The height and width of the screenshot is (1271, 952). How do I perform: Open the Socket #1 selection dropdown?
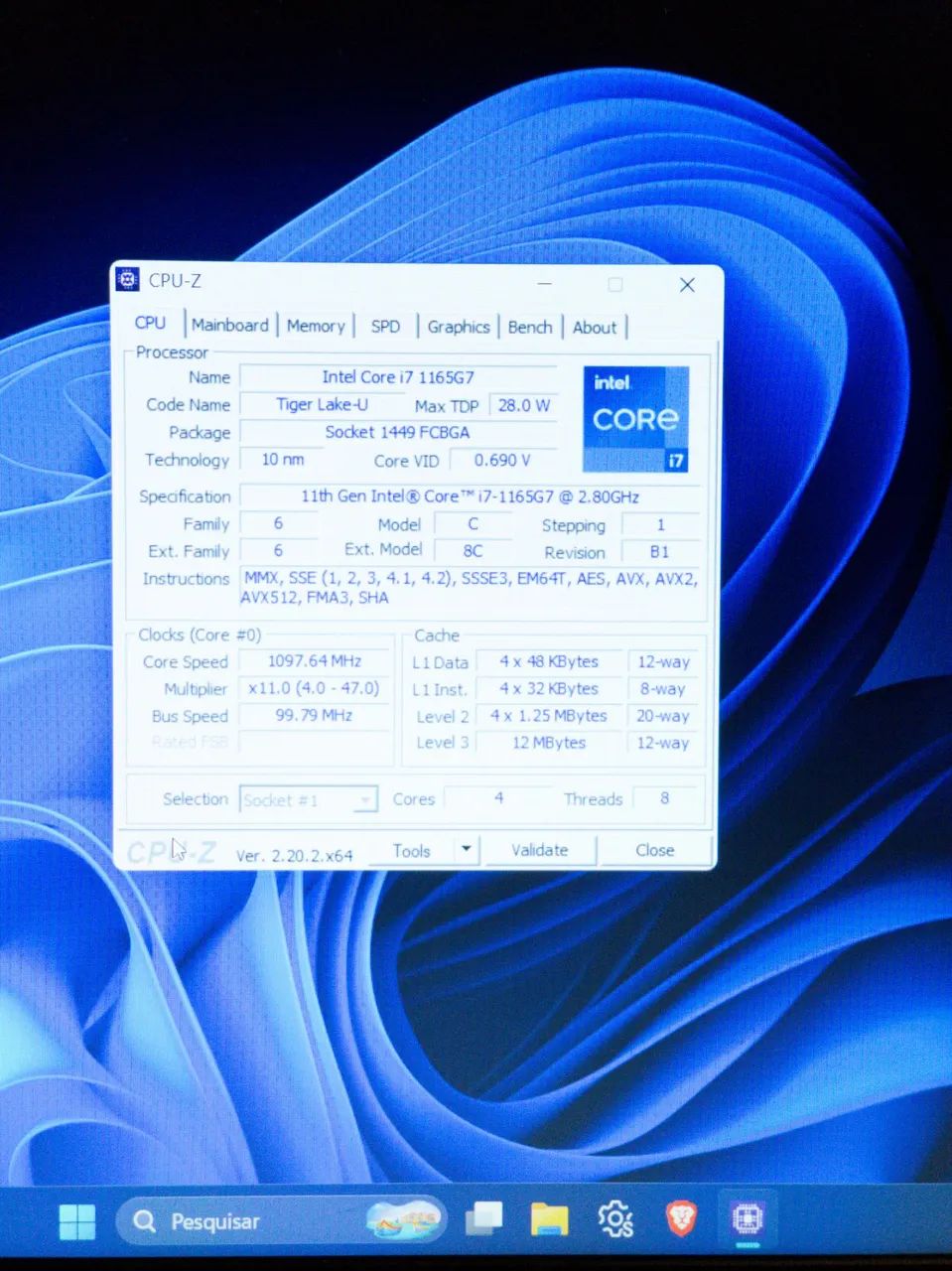[x=309, y=800]
